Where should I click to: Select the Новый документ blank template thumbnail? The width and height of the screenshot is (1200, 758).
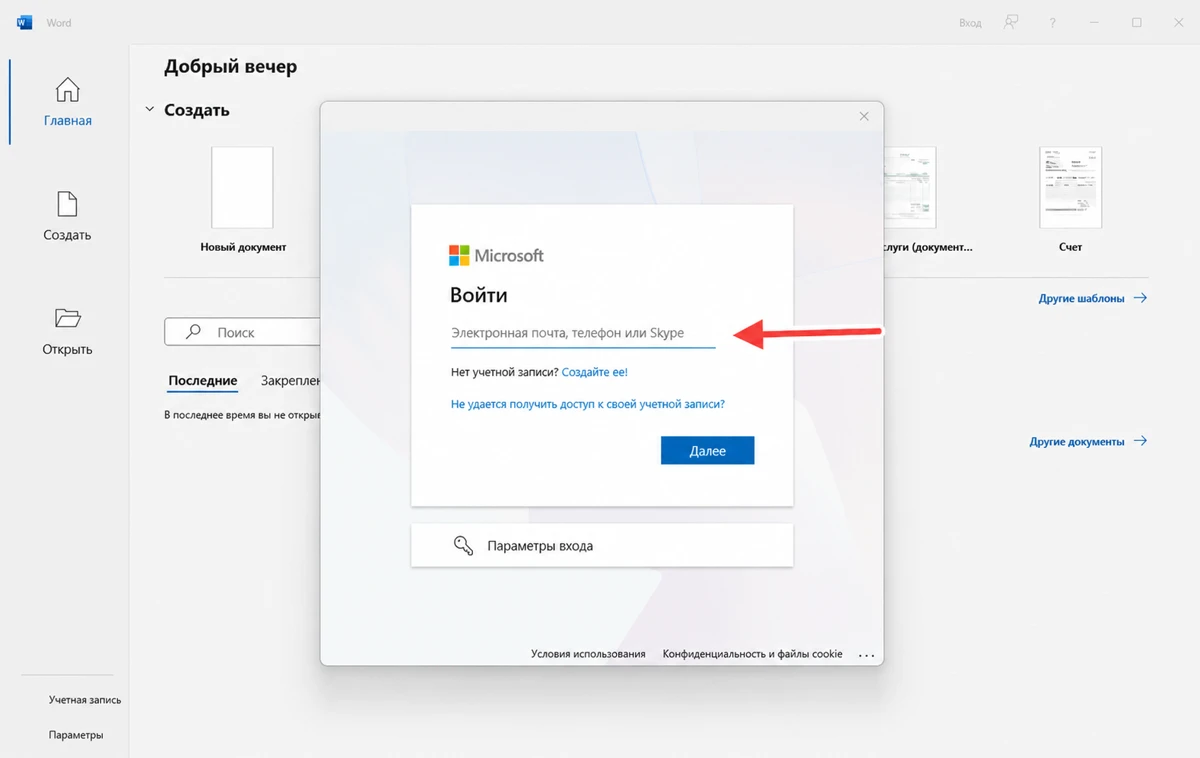pyautogui.click(x=242, y=188)
